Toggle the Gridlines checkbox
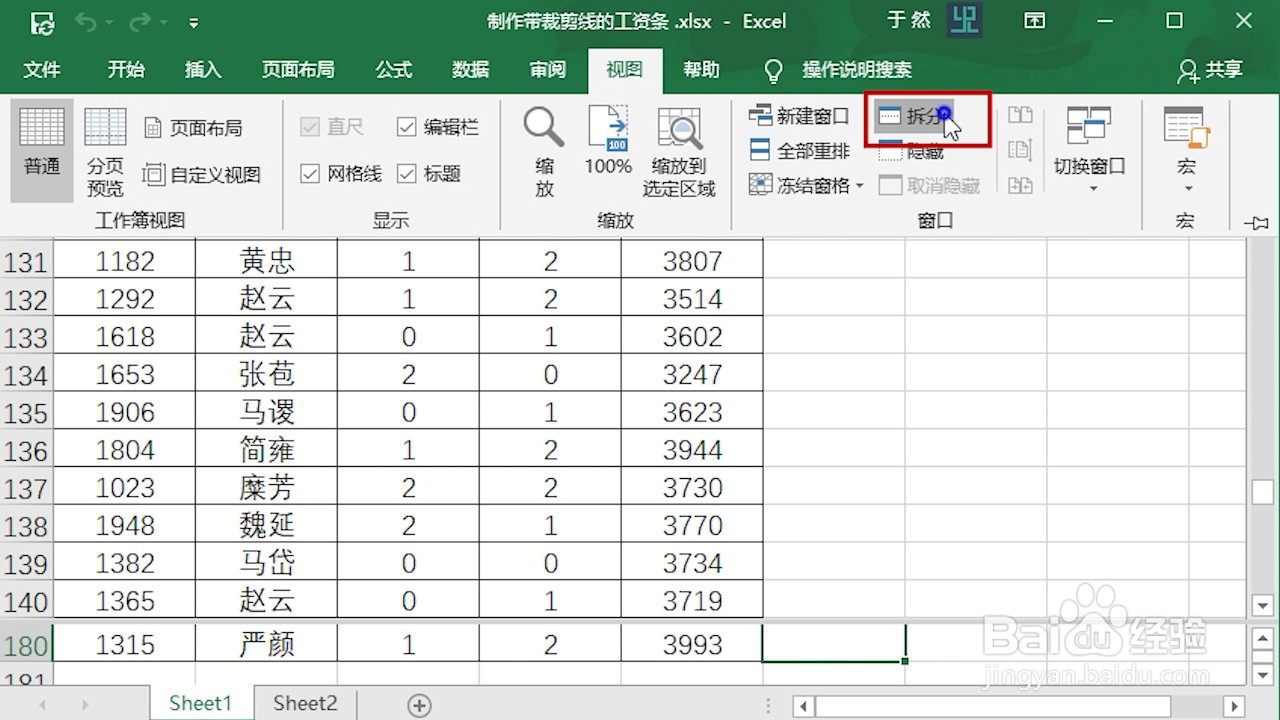The height and width of the screenshot is (720, 1280). (341, 174)
